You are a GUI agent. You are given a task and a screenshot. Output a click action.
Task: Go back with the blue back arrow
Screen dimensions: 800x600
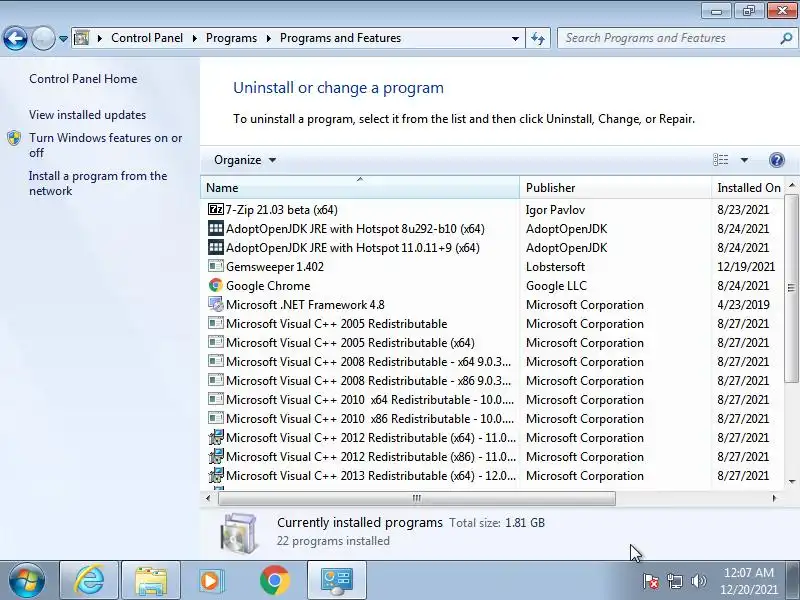point(15,38)
